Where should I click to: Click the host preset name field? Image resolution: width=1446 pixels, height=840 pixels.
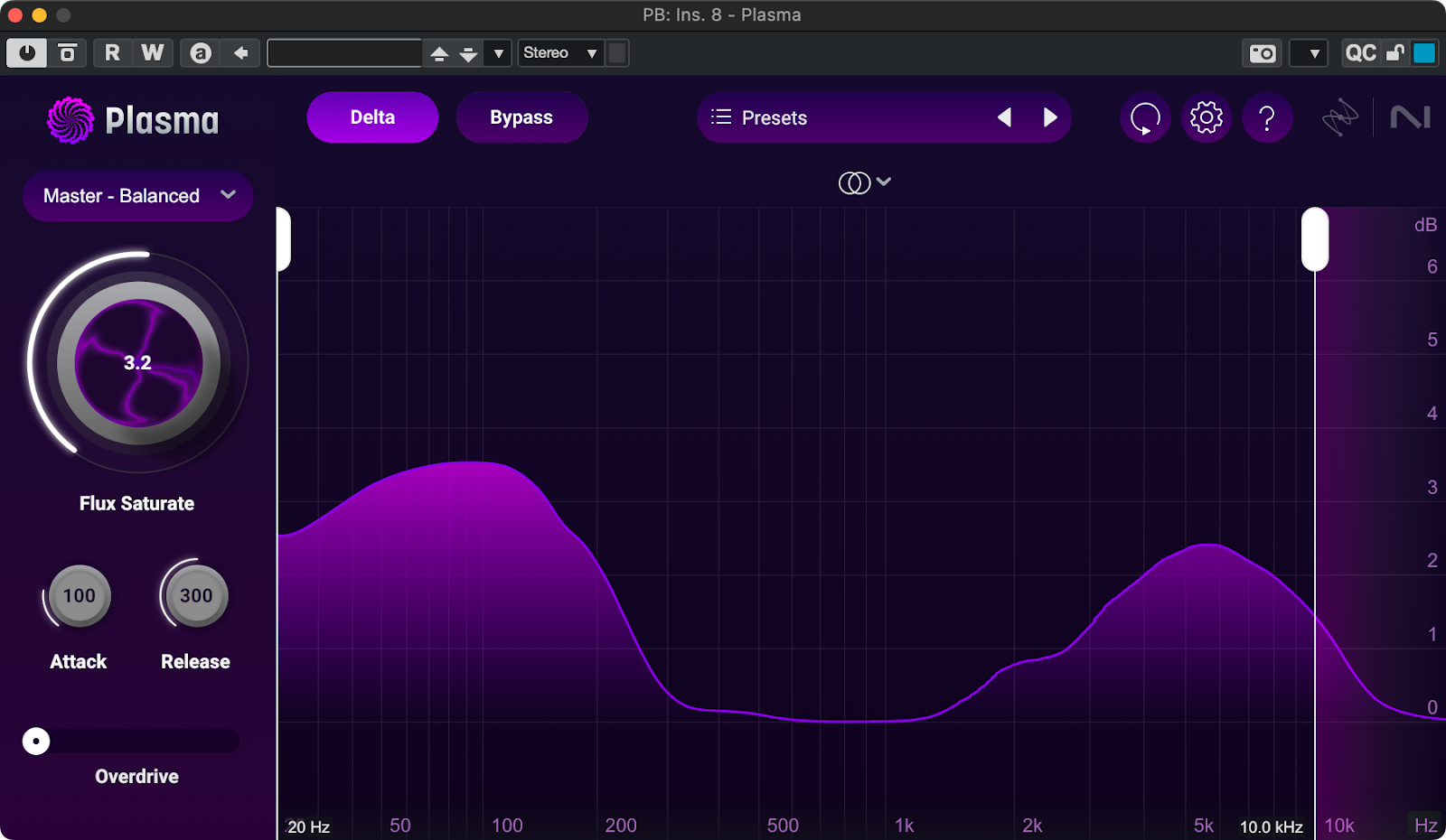point(344,53)
